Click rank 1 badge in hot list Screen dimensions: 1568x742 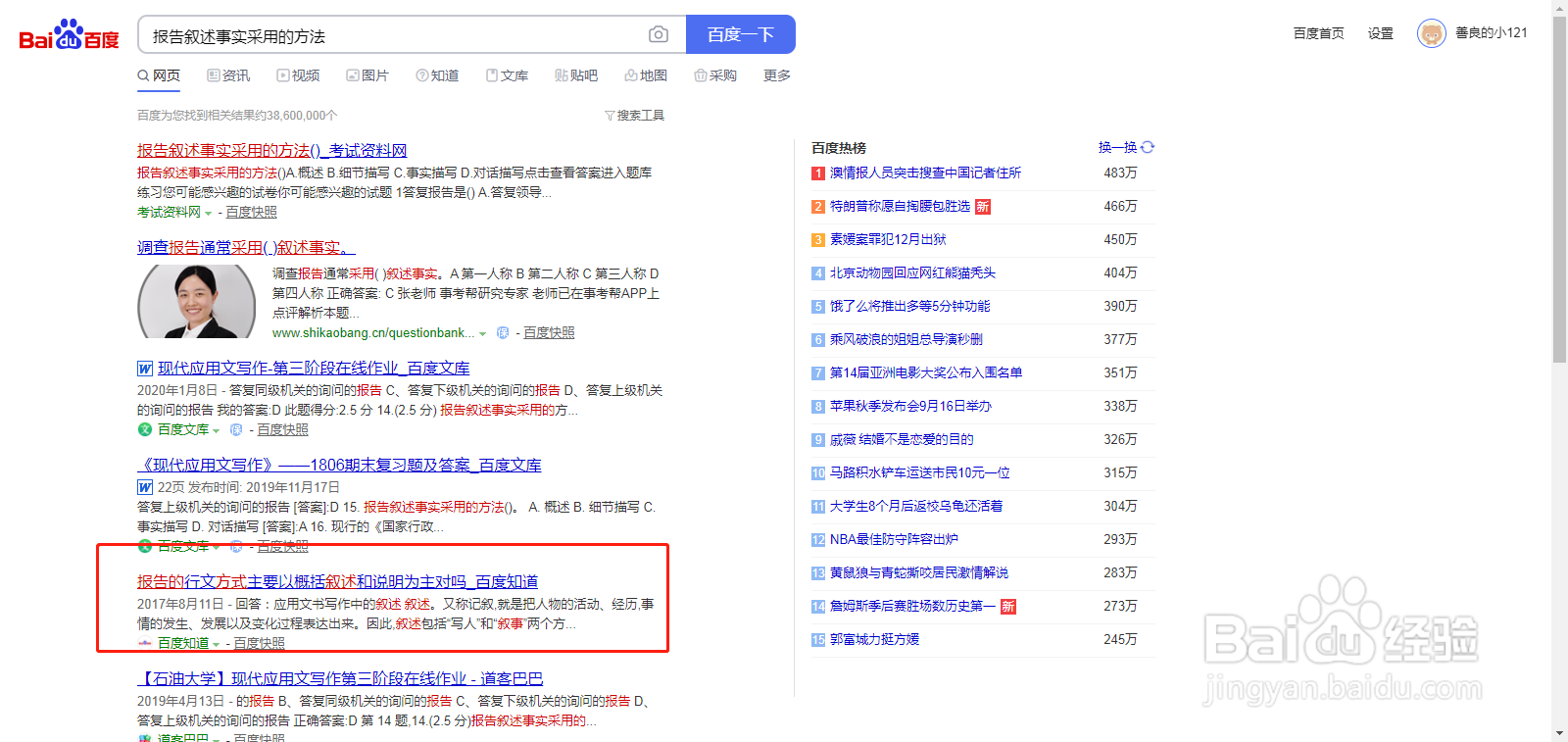tap(817, 173)
